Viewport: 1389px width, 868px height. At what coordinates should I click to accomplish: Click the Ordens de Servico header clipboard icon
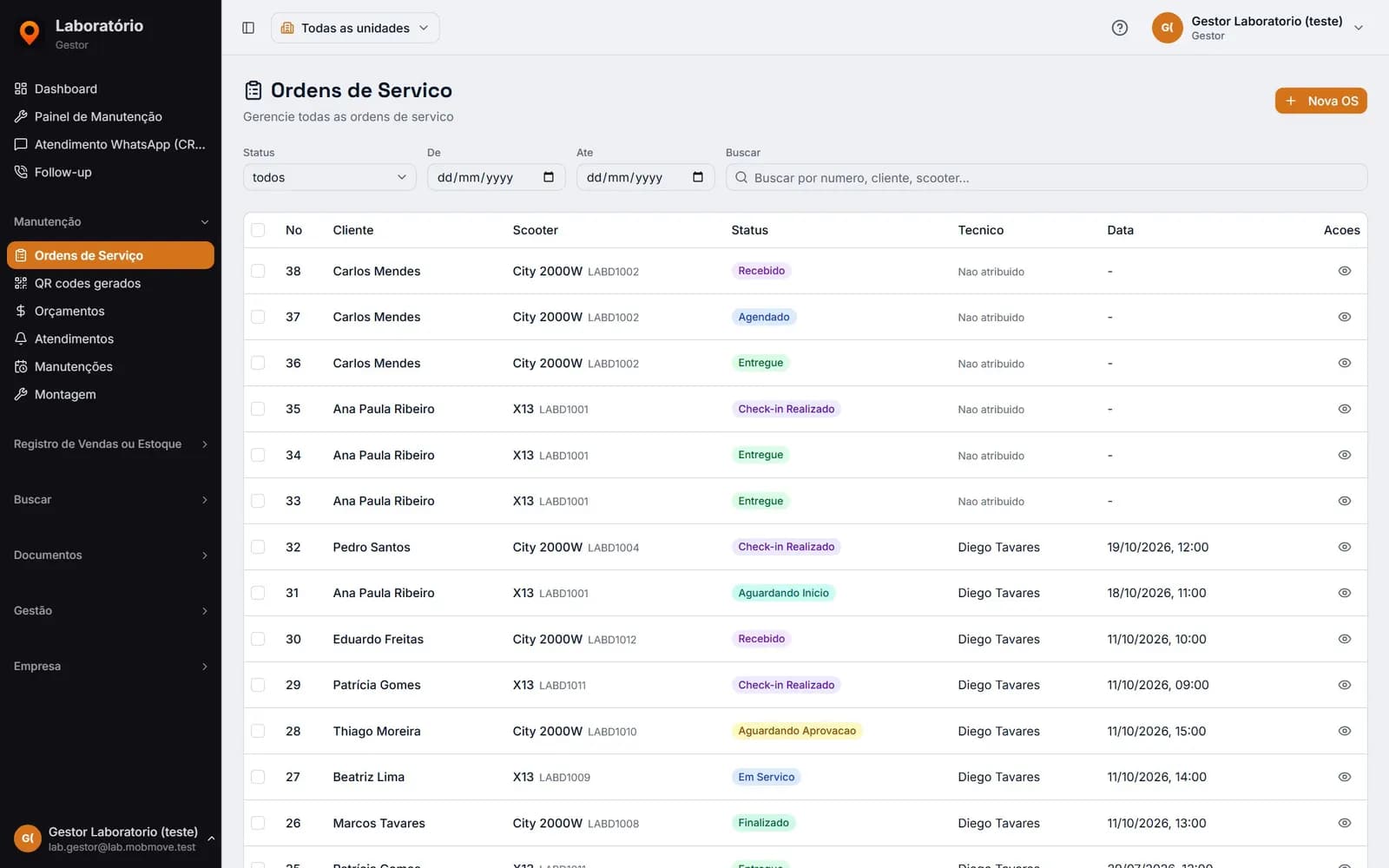click(x=253, y=90)
